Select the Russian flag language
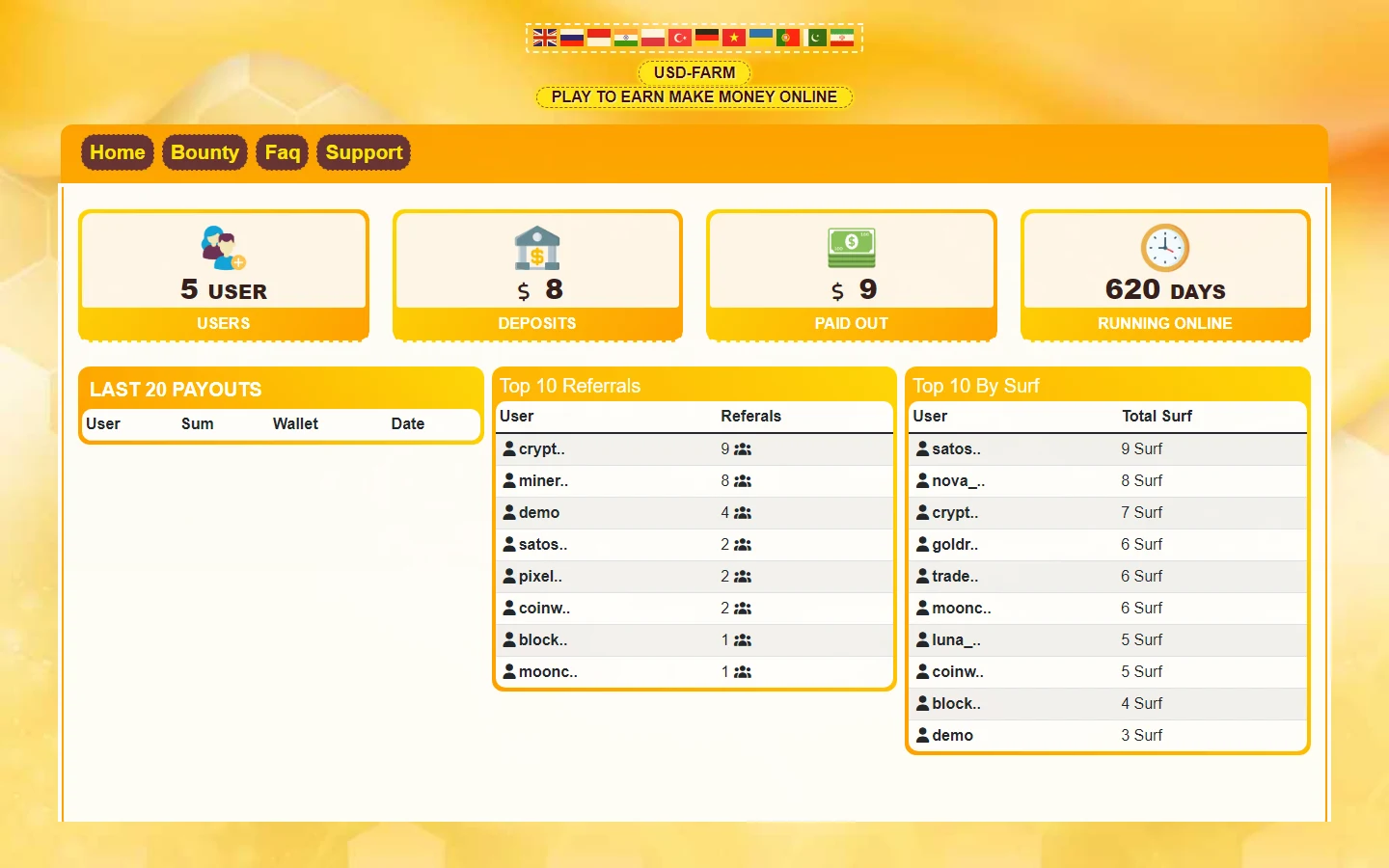Screen dimensions: 1389x868 (x=572, y=38)
